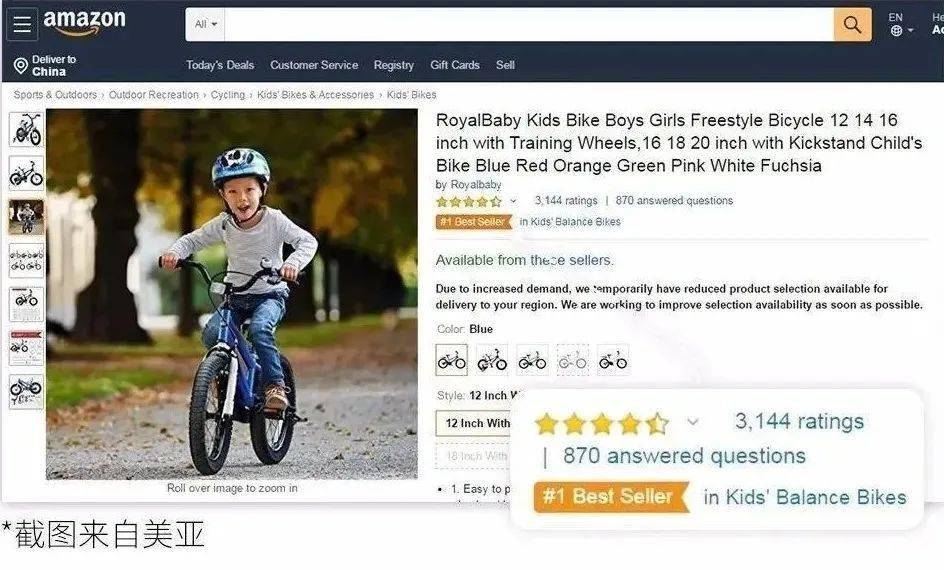Select the first bike thumbnail in sidebar
The image size is (944, 570).
26,129
